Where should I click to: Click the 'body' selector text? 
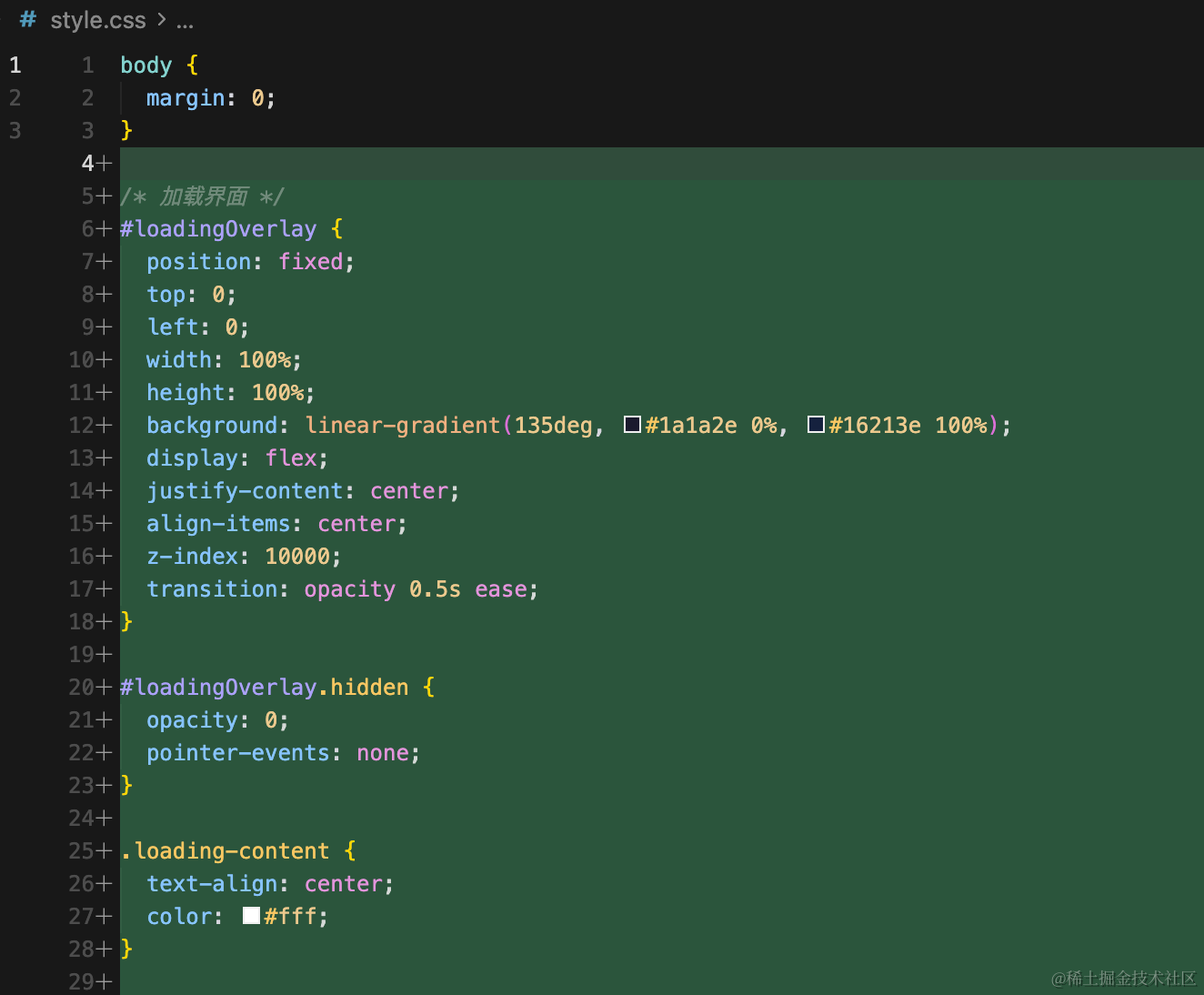146,65
